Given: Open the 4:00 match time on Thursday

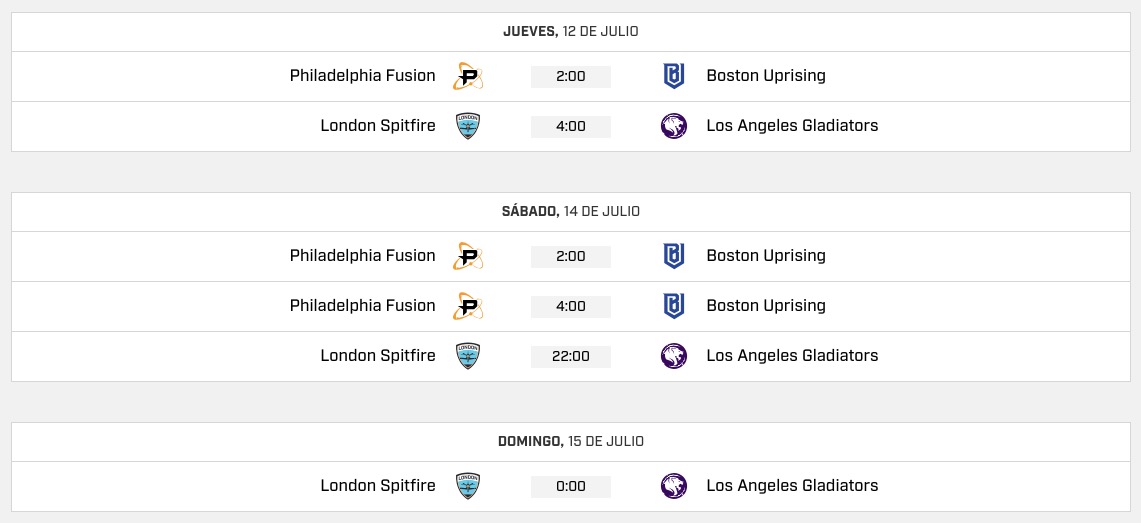Looking at the screenshot, I should [570, 127].
